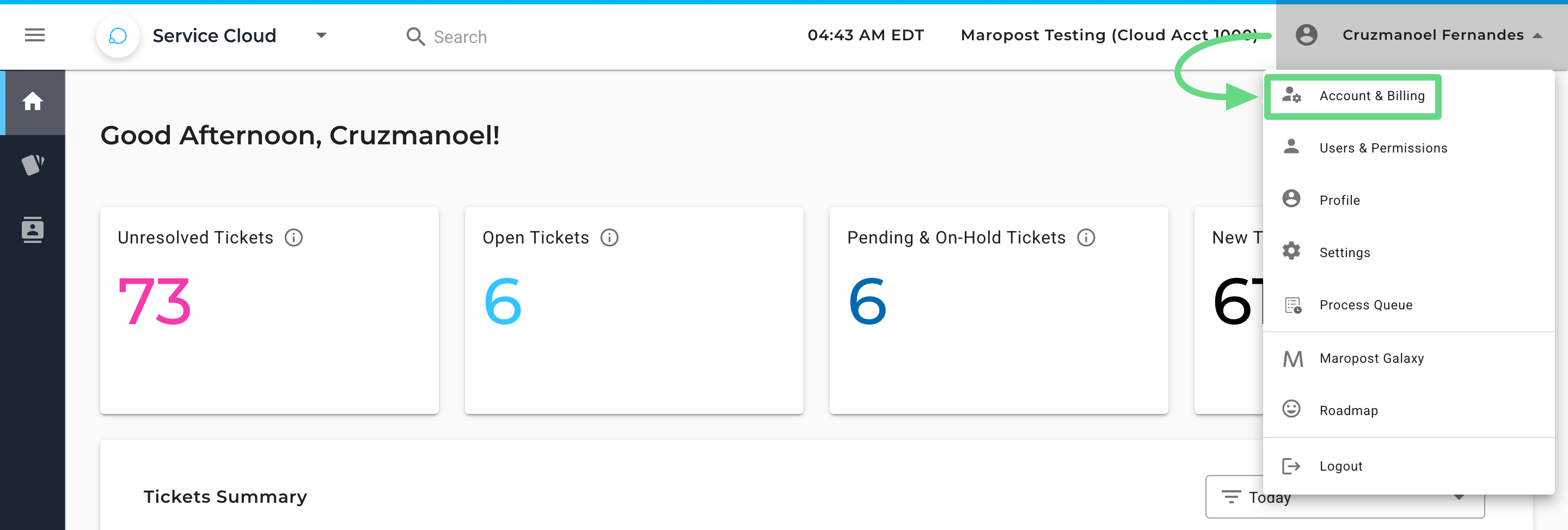This screenshot has width=1568, height=530.
Task: Select Account & Billing from menu
Action: point(1371,96)
